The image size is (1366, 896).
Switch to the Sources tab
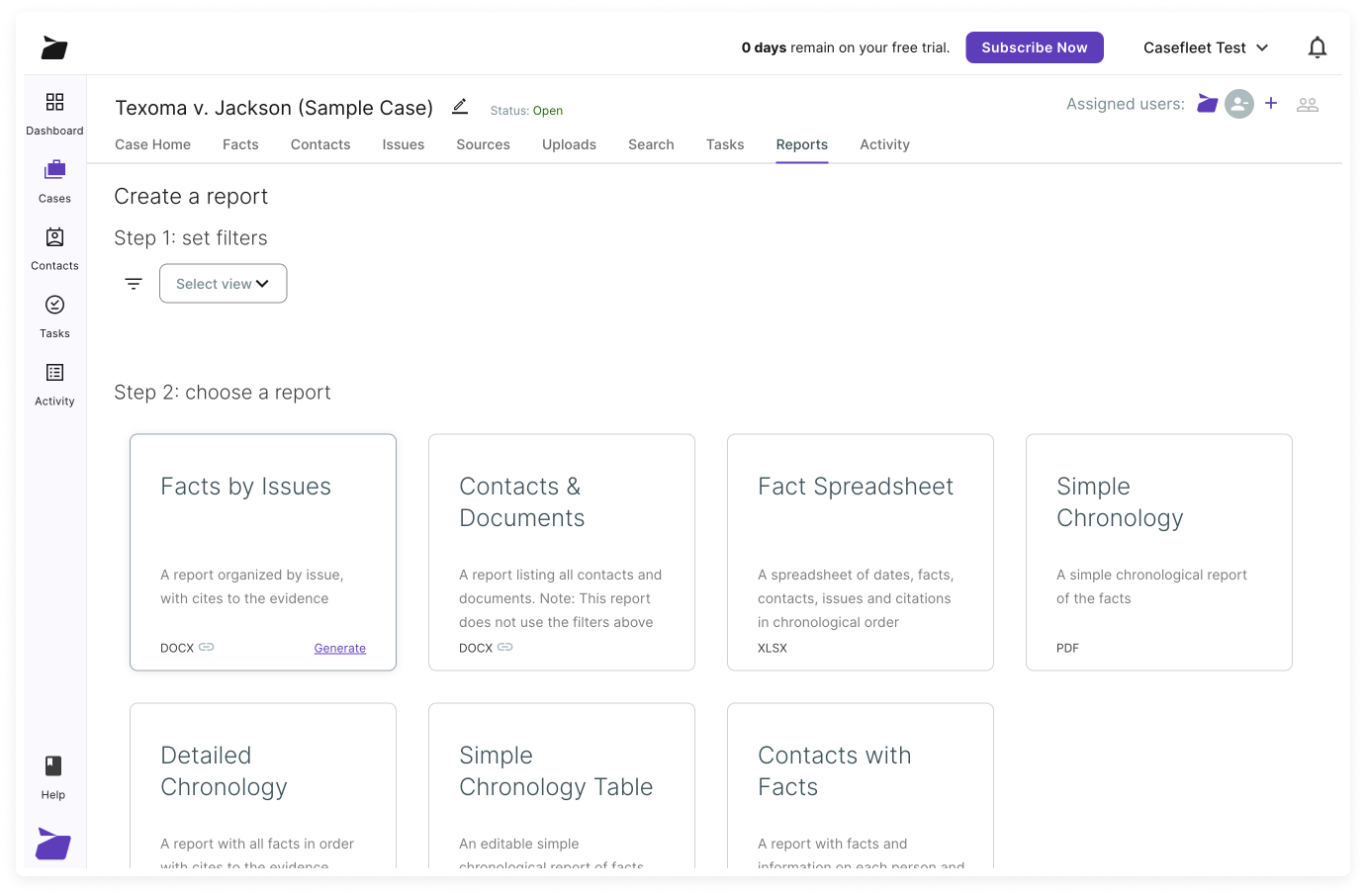click(x=483, y=144)
